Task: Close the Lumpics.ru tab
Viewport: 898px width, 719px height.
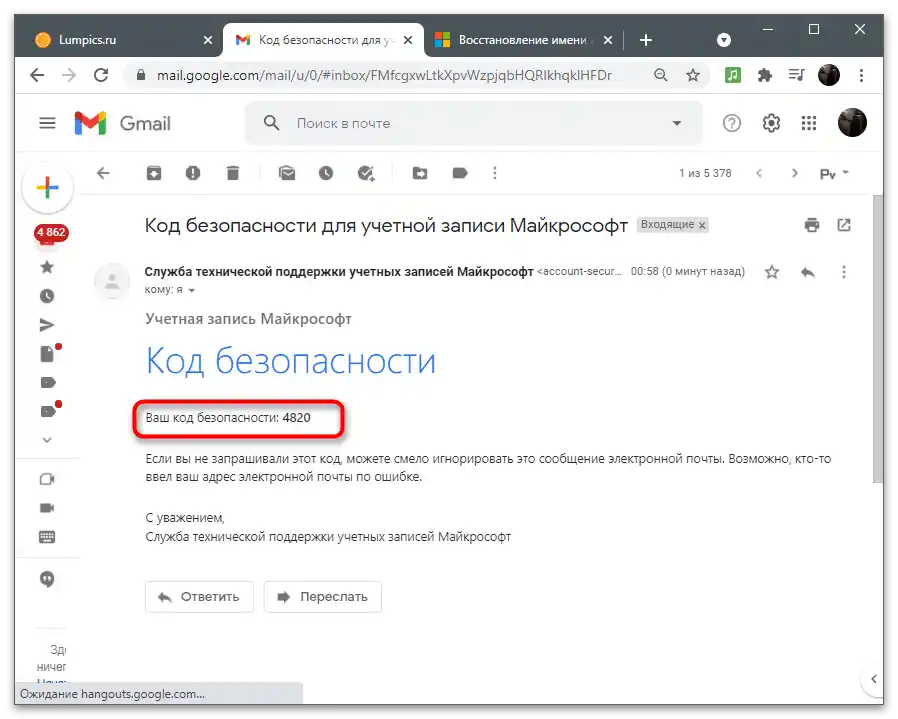Action: [x=207, y=40]
